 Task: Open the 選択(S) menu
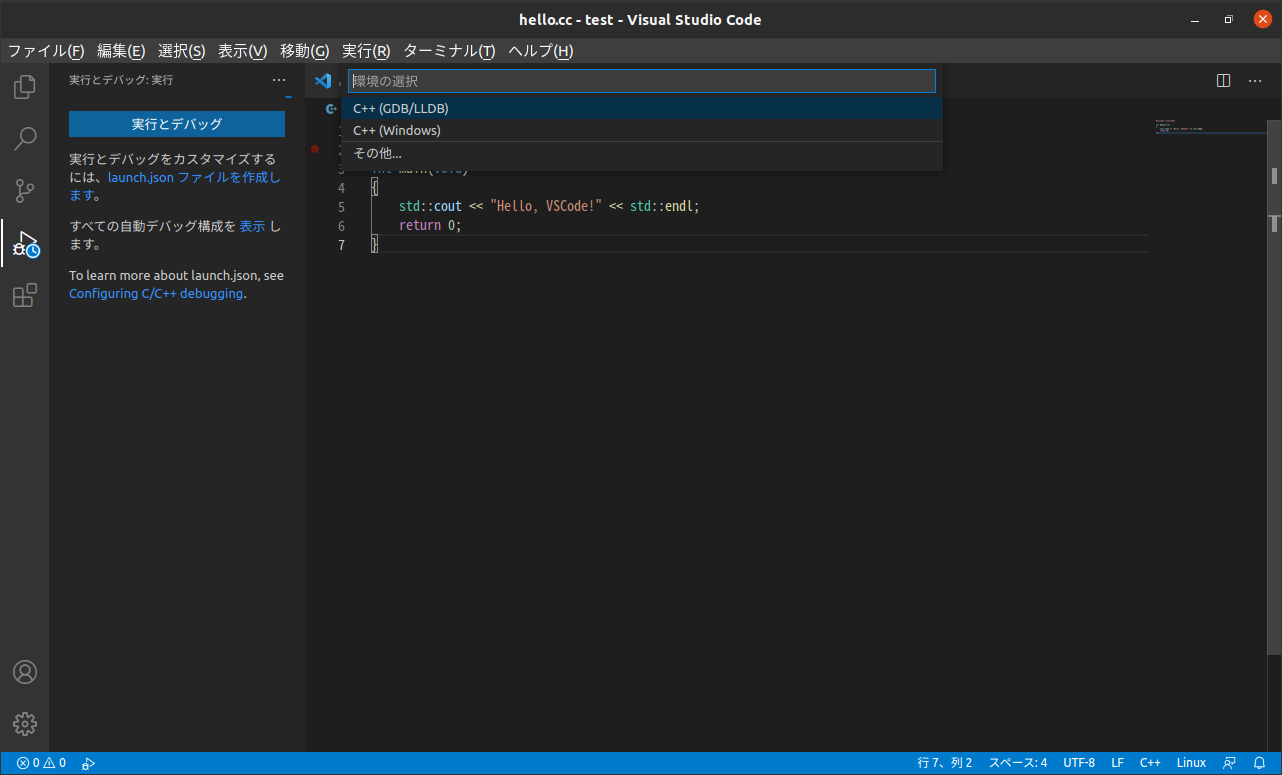182,51
